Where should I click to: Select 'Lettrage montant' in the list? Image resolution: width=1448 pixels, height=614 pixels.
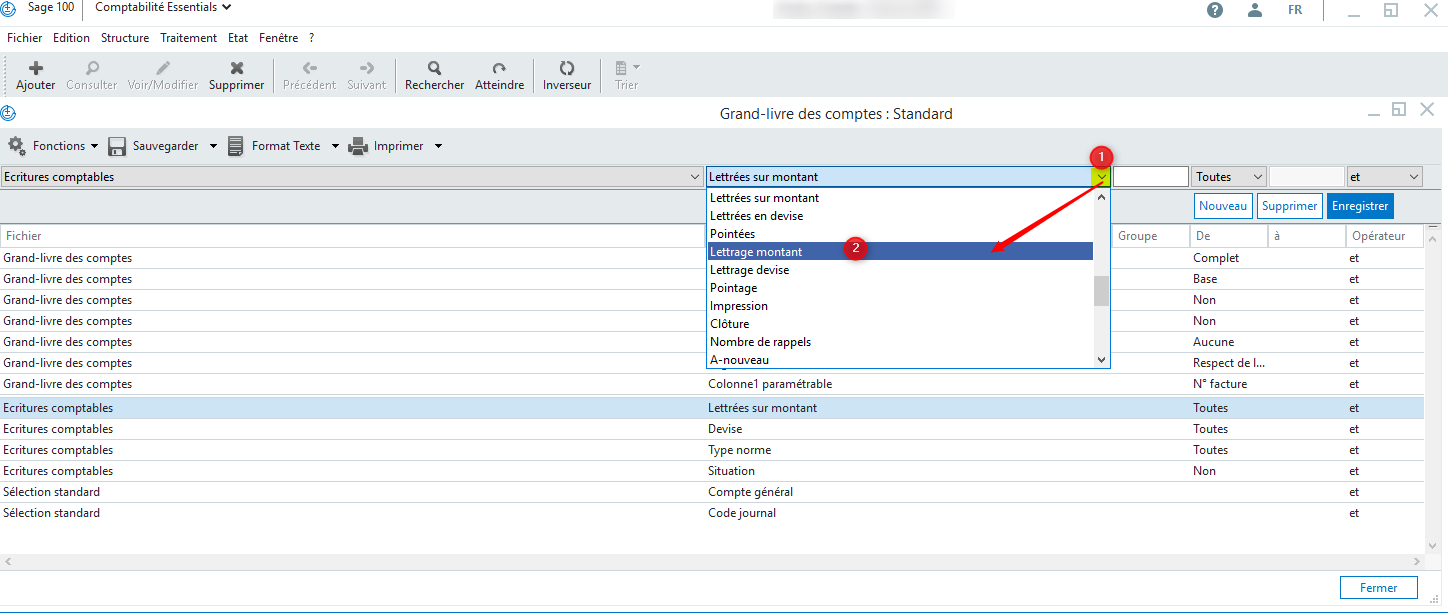click(x=756, y=252)
